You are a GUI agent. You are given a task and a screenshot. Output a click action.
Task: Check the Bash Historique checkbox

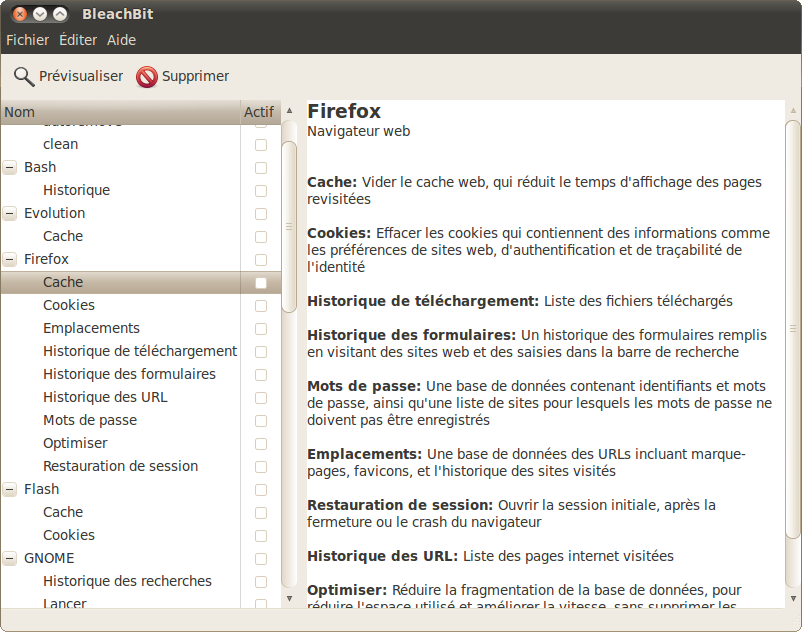(261, 191)
